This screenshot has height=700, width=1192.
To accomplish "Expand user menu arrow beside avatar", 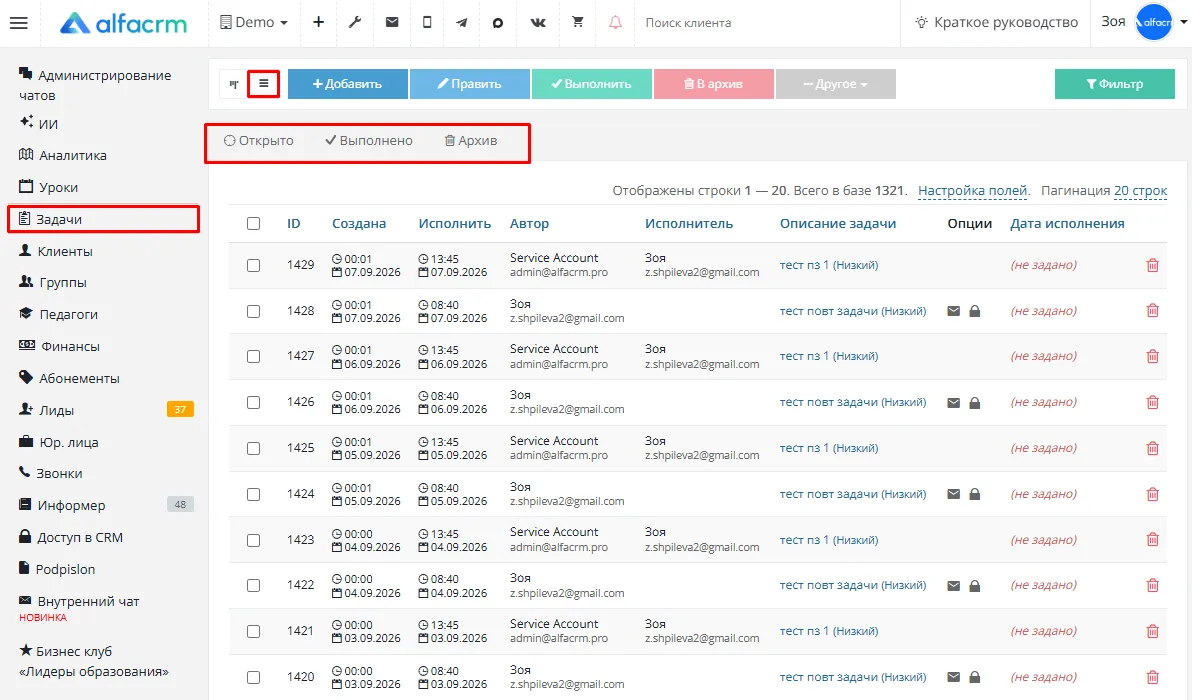I will [1183, 23].
